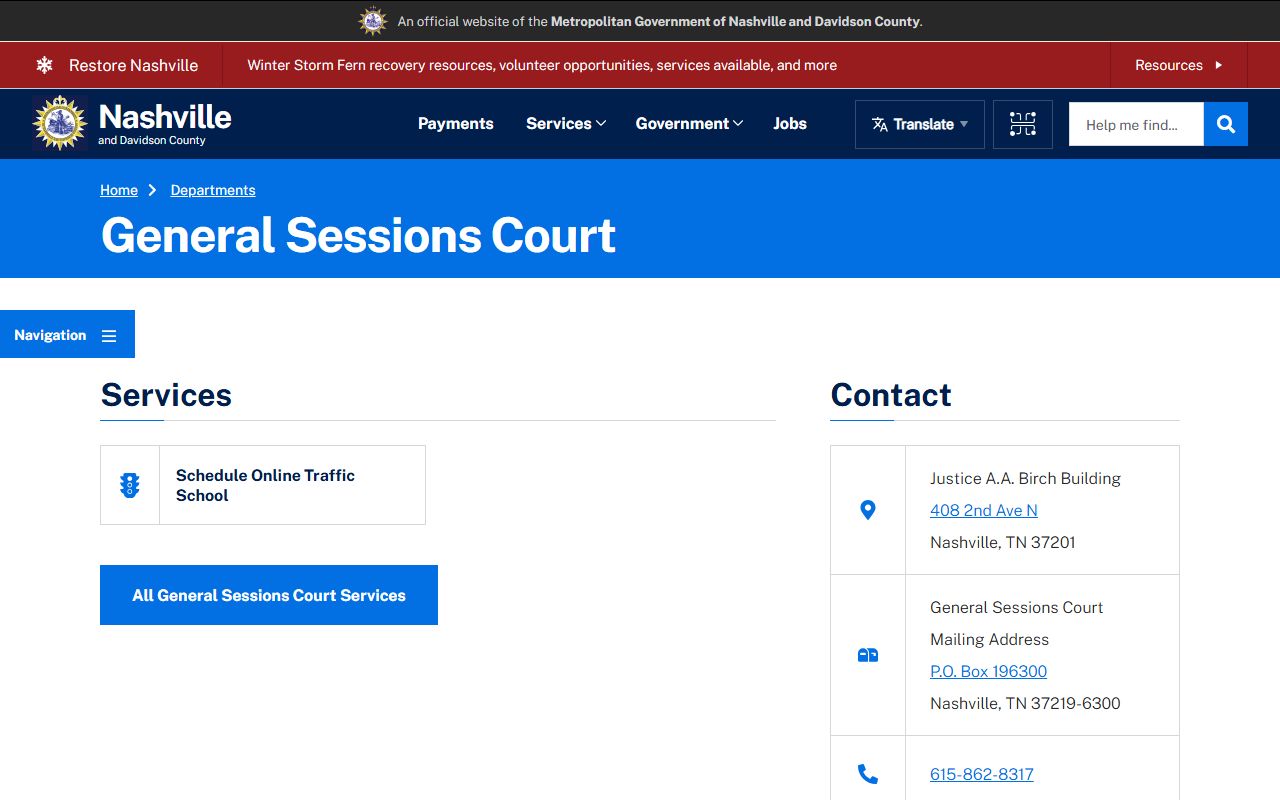
Task: Click the Help me find search field
Action: [x=1136, y=124]
